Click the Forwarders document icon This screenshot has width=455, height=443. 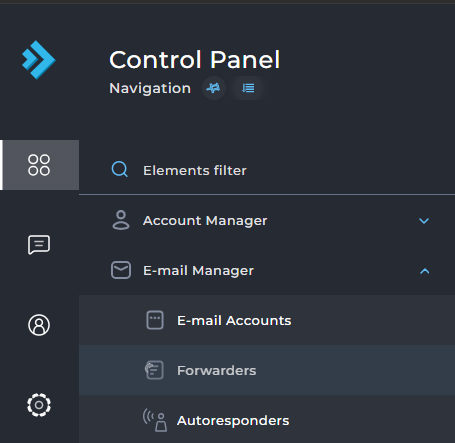(154, 370)
